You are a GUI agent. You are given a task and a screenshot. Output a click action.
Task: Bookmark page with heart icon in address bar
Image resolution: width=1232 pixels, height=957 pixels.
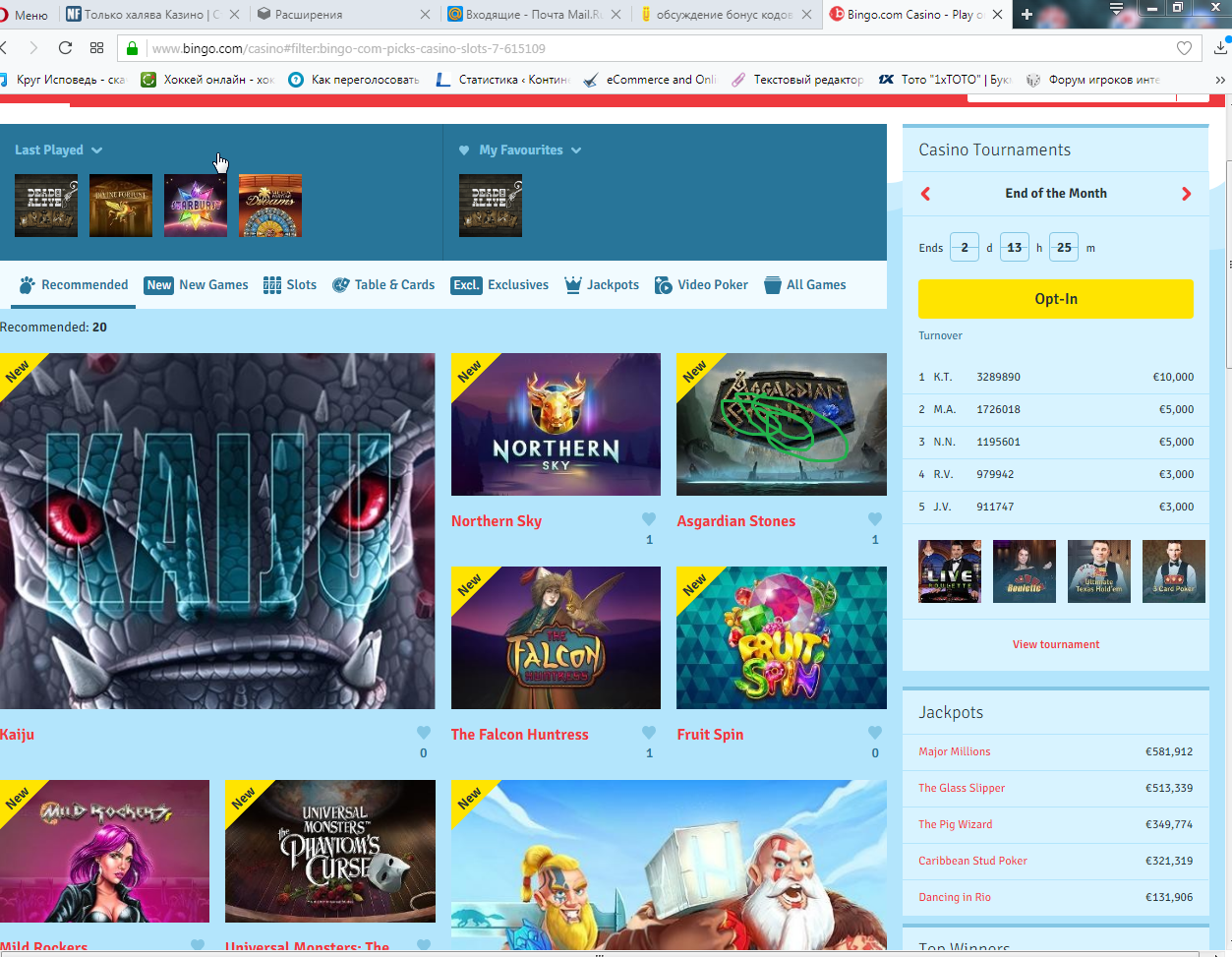coord(1184,47)
